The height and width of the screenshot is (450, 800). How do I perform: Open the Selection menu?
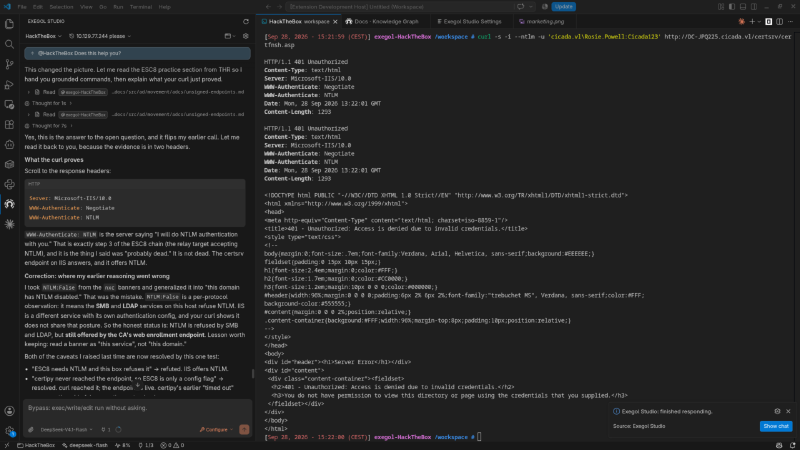[61, 7]
